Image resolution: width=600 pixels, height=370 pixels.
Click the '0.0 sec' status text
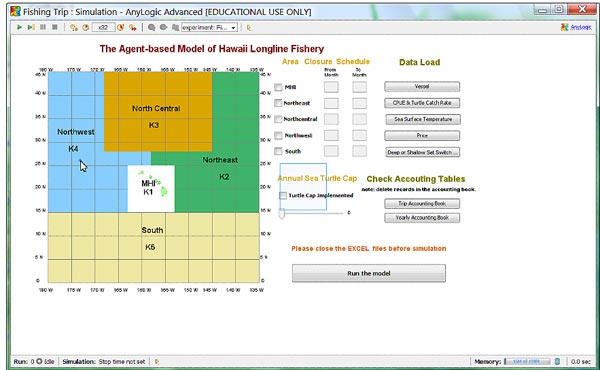pos(581,362)
